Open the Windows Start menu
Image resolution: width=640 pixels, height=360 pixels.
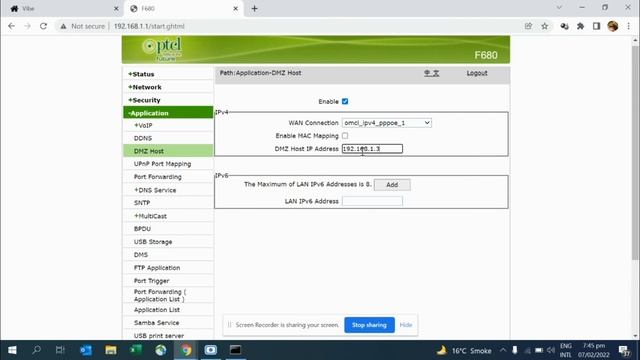(12, 350)
